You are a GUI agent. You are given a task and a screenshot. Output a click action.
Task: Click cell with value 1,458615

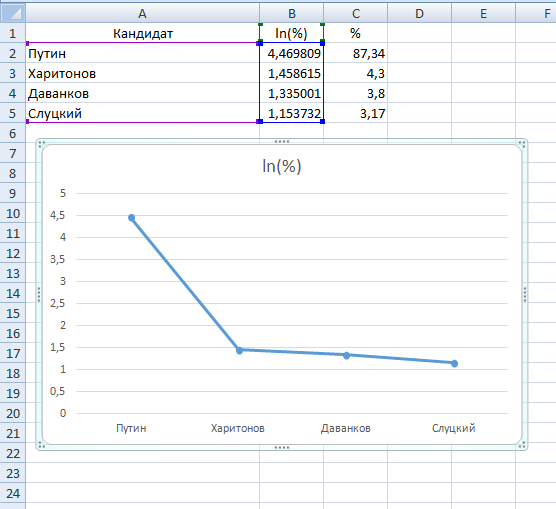click(x=291, y=73)
